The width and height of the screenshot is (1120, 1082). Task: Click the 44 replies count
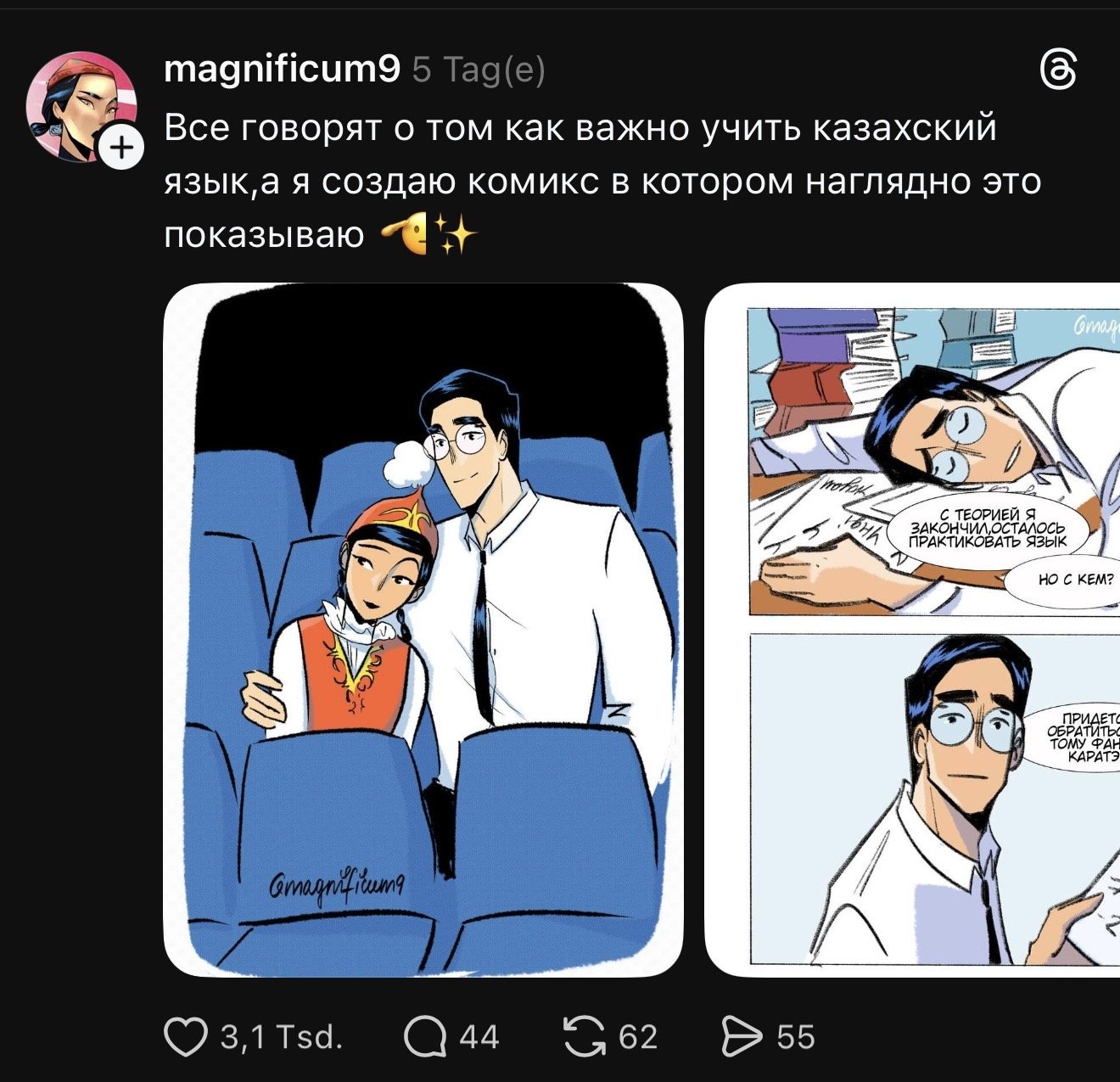pos(479,1037)
